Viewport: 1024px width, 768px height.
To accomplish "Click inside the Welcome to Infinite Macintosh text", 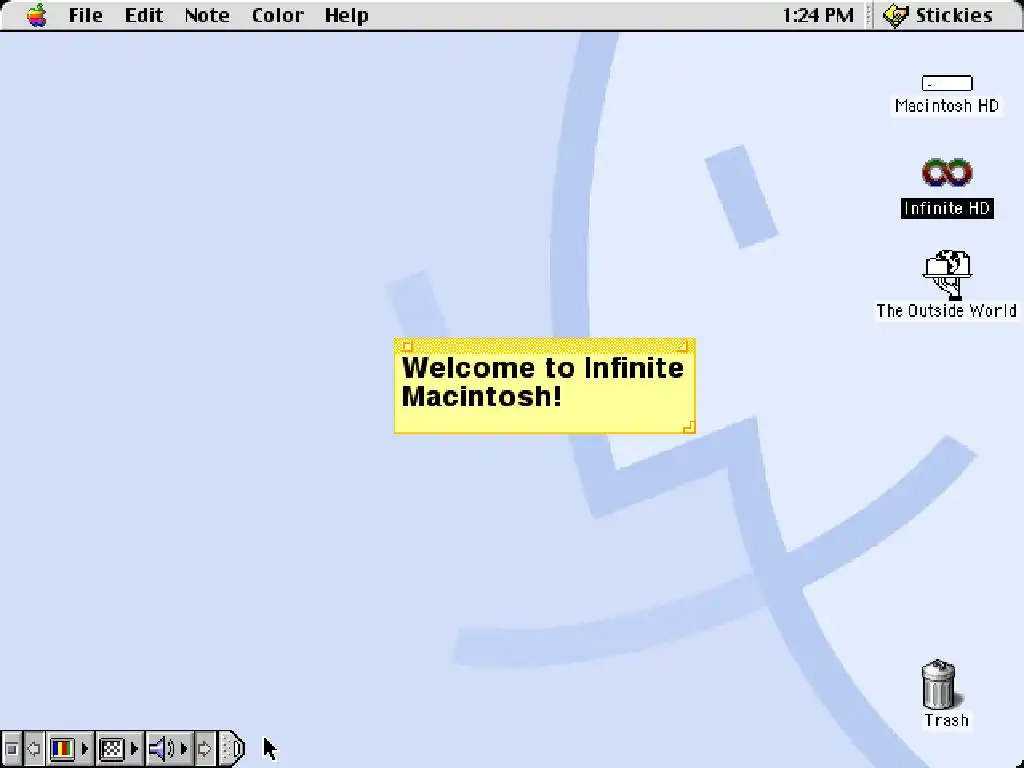I will click(x=543, y=382).
